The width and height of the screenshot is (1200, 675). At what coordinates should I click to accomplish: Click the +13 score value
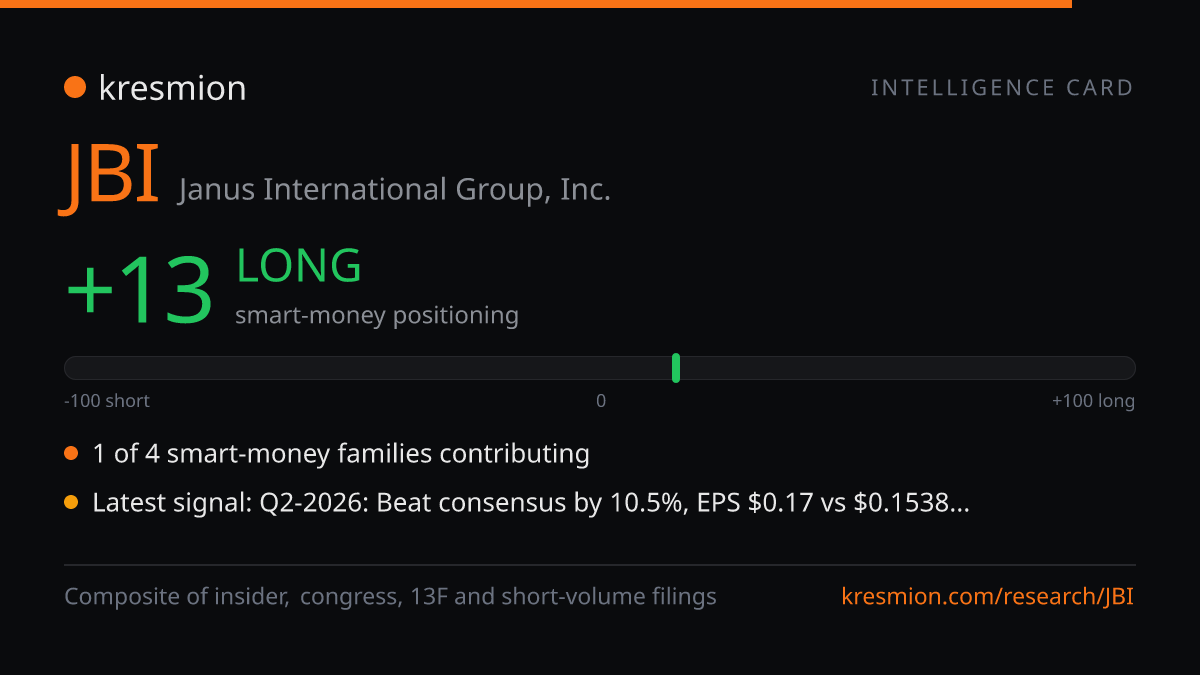(139, 290)
